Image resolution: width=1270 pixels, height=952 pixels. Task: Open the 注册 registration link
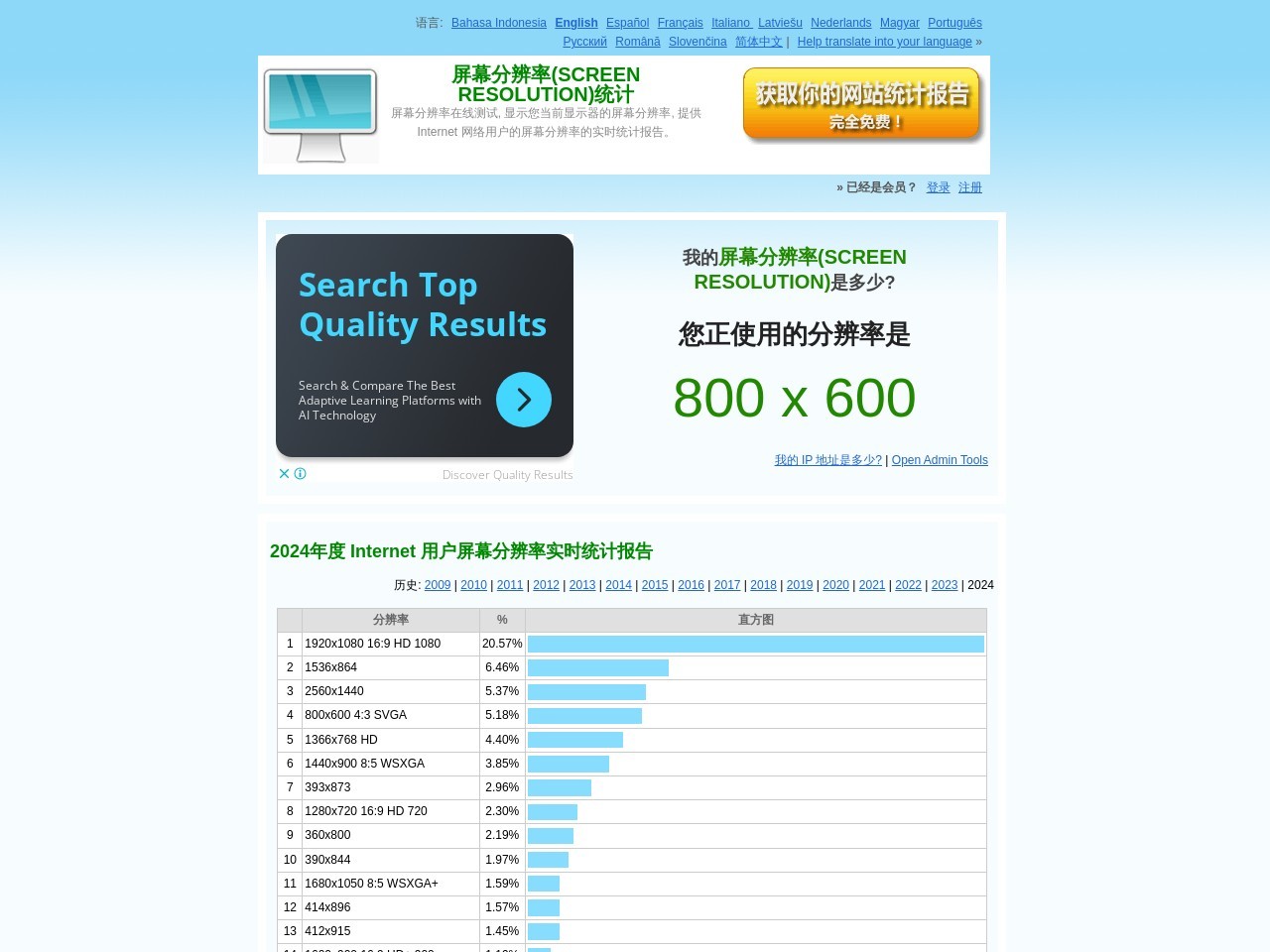click(x=969, y=187)
